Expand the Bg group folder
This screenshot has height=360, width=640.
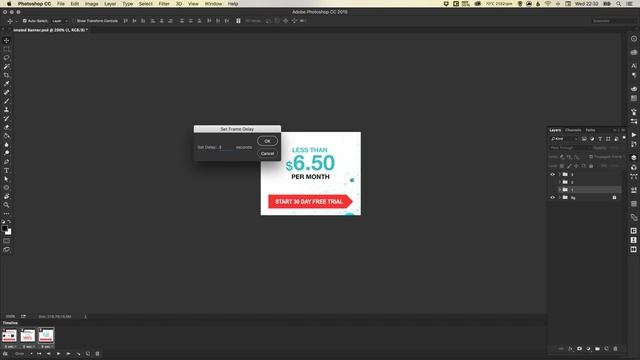(560, 198)
